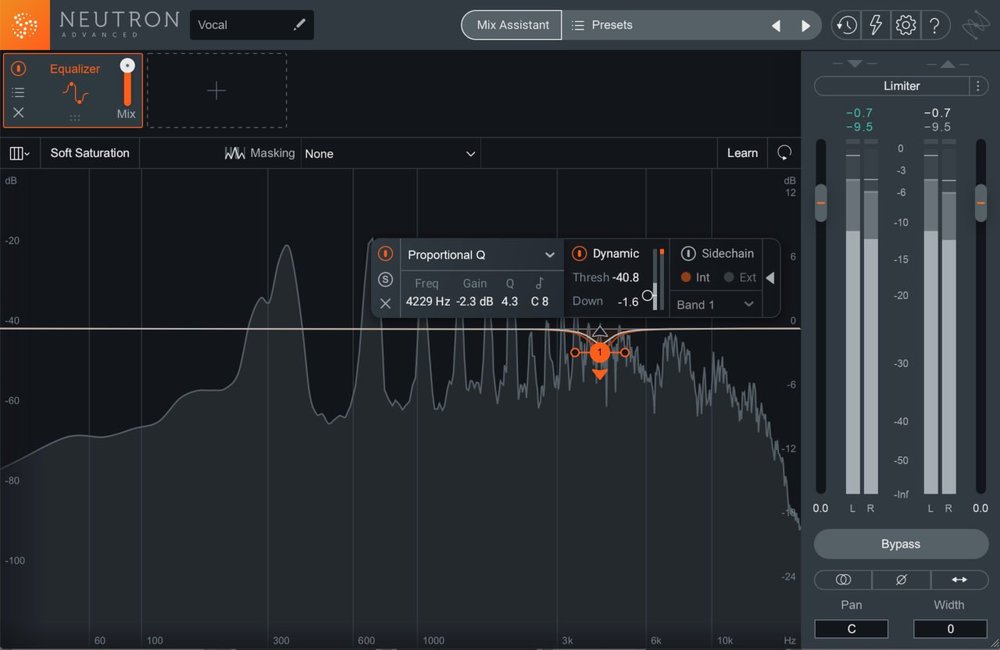
Task: Expand the Band 1 selector dropdown
Action: (x=716, y=304)
